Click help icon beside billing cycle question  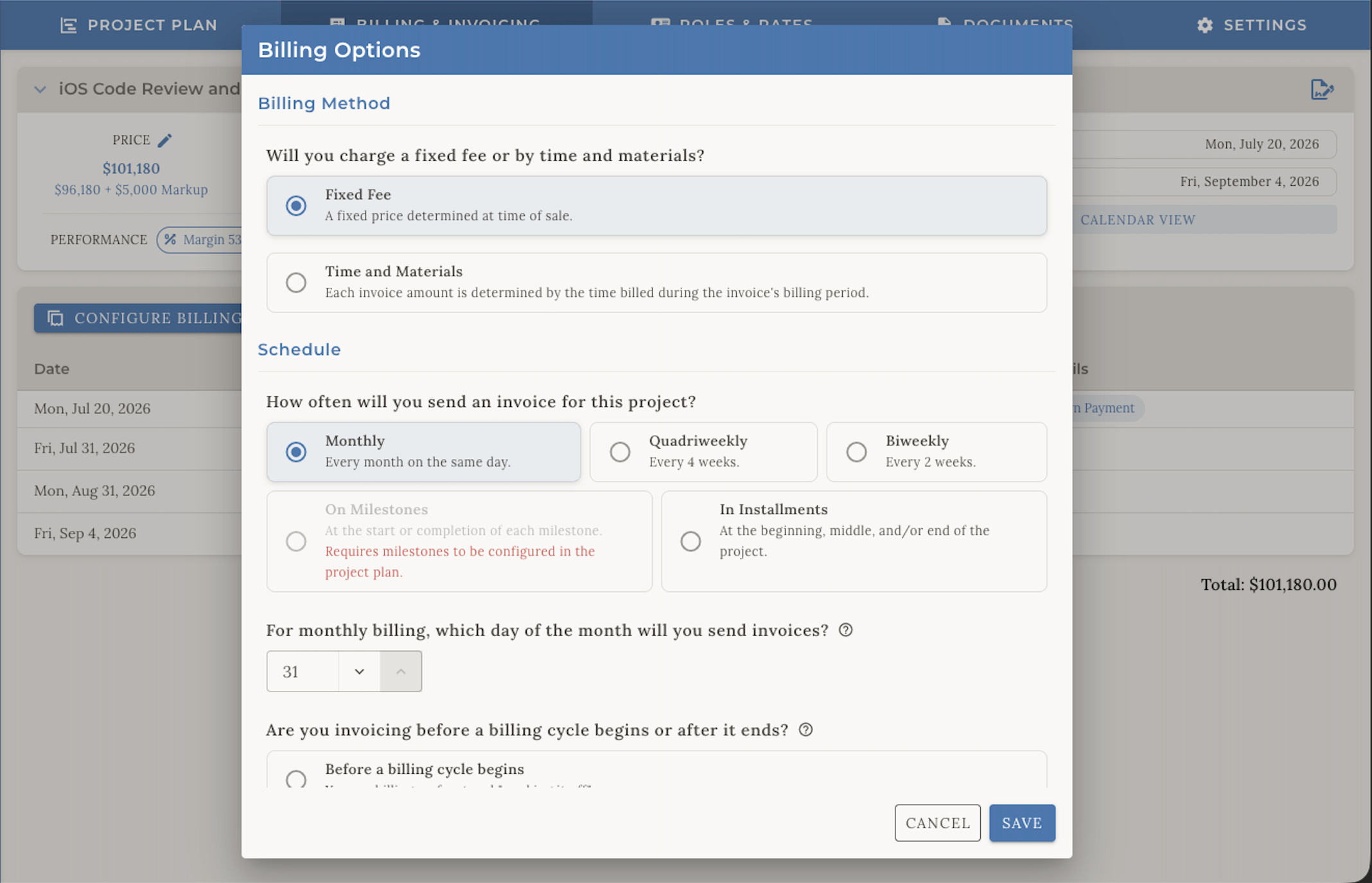(805, 730)
